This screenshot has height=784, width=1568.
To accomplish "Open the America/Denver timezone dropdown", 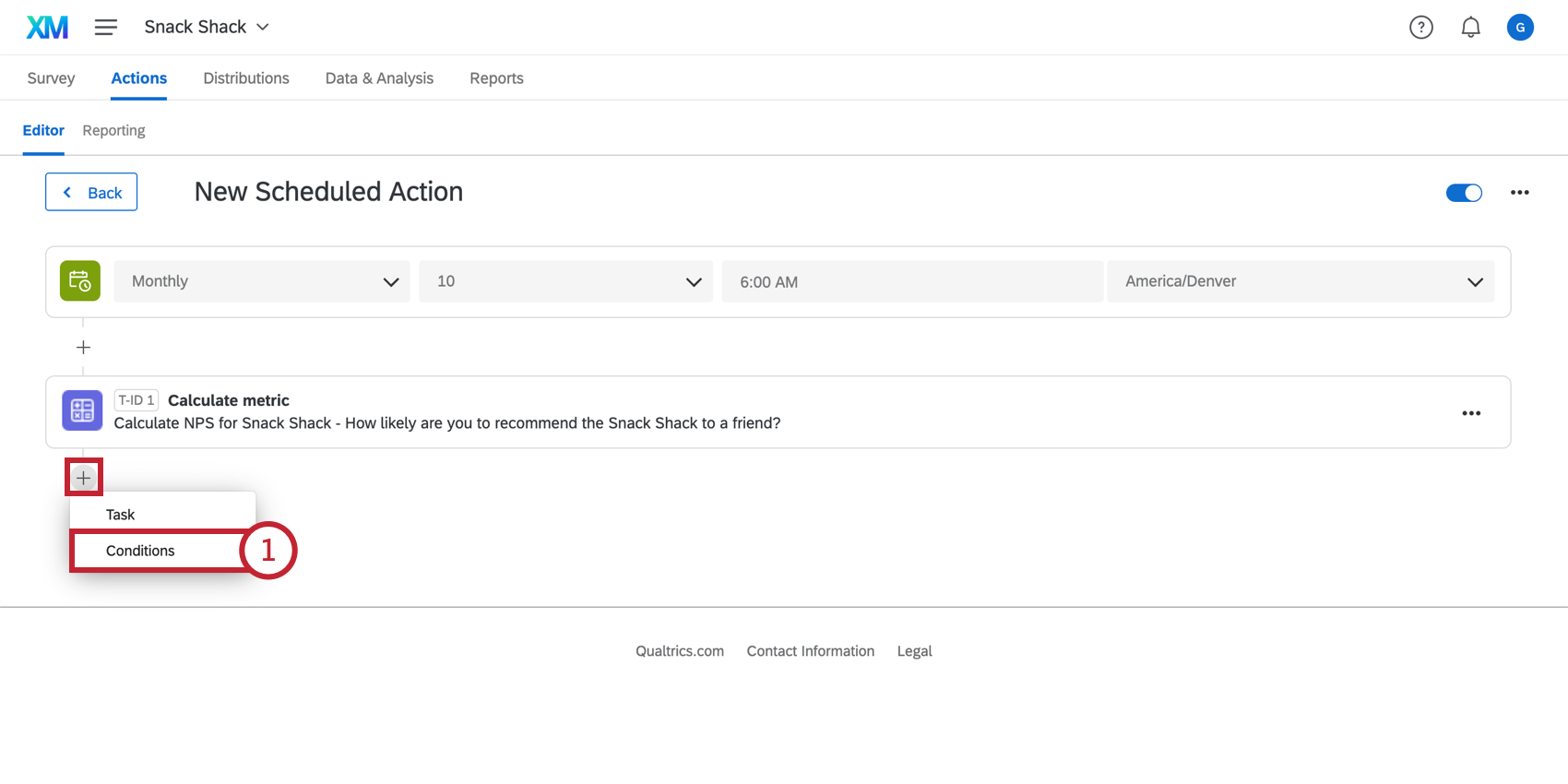I will coord(1301,281).
